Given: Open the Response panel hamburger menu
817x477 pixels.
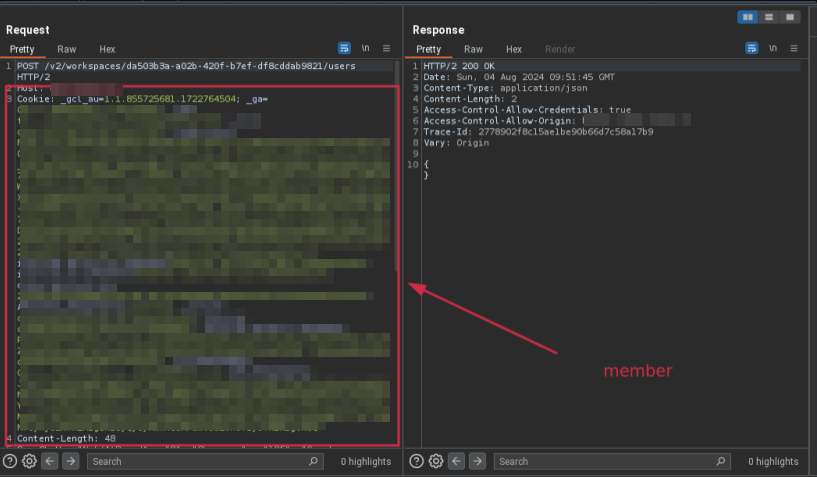Looking at the screenshot, I should coord(794,48).
